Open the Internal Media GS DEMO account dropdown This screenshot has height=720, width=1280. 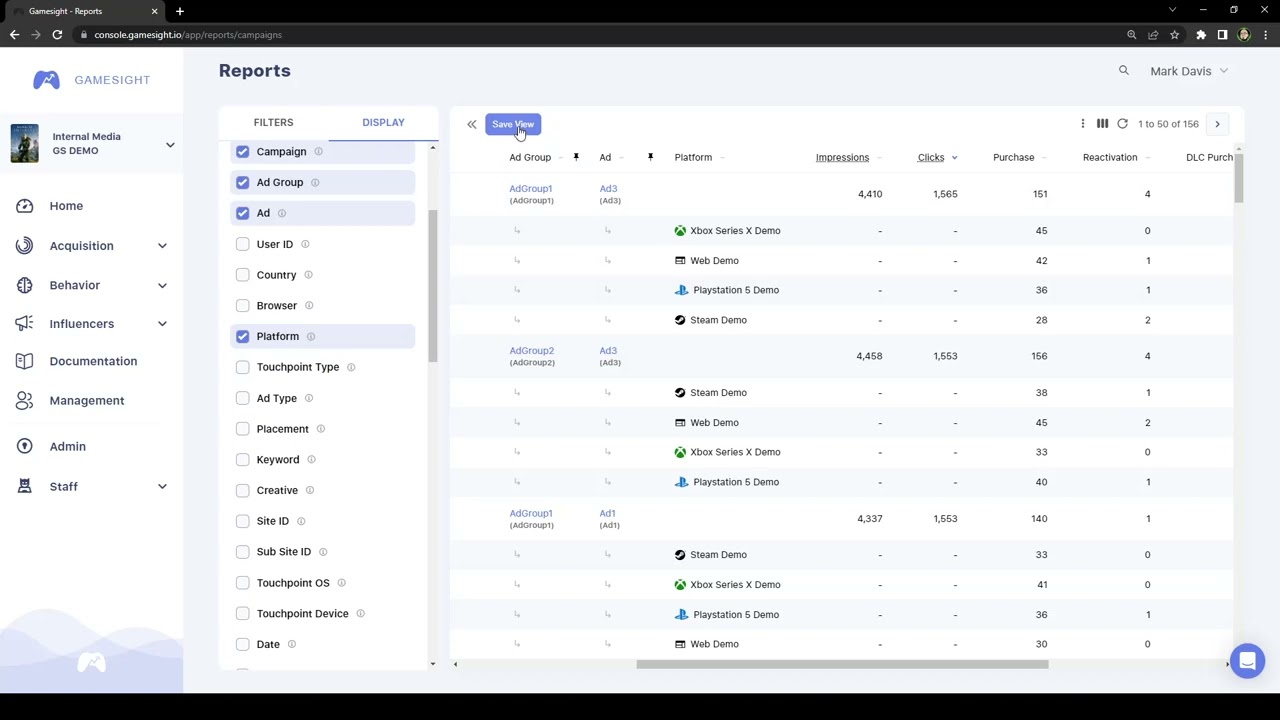point(92,144)
